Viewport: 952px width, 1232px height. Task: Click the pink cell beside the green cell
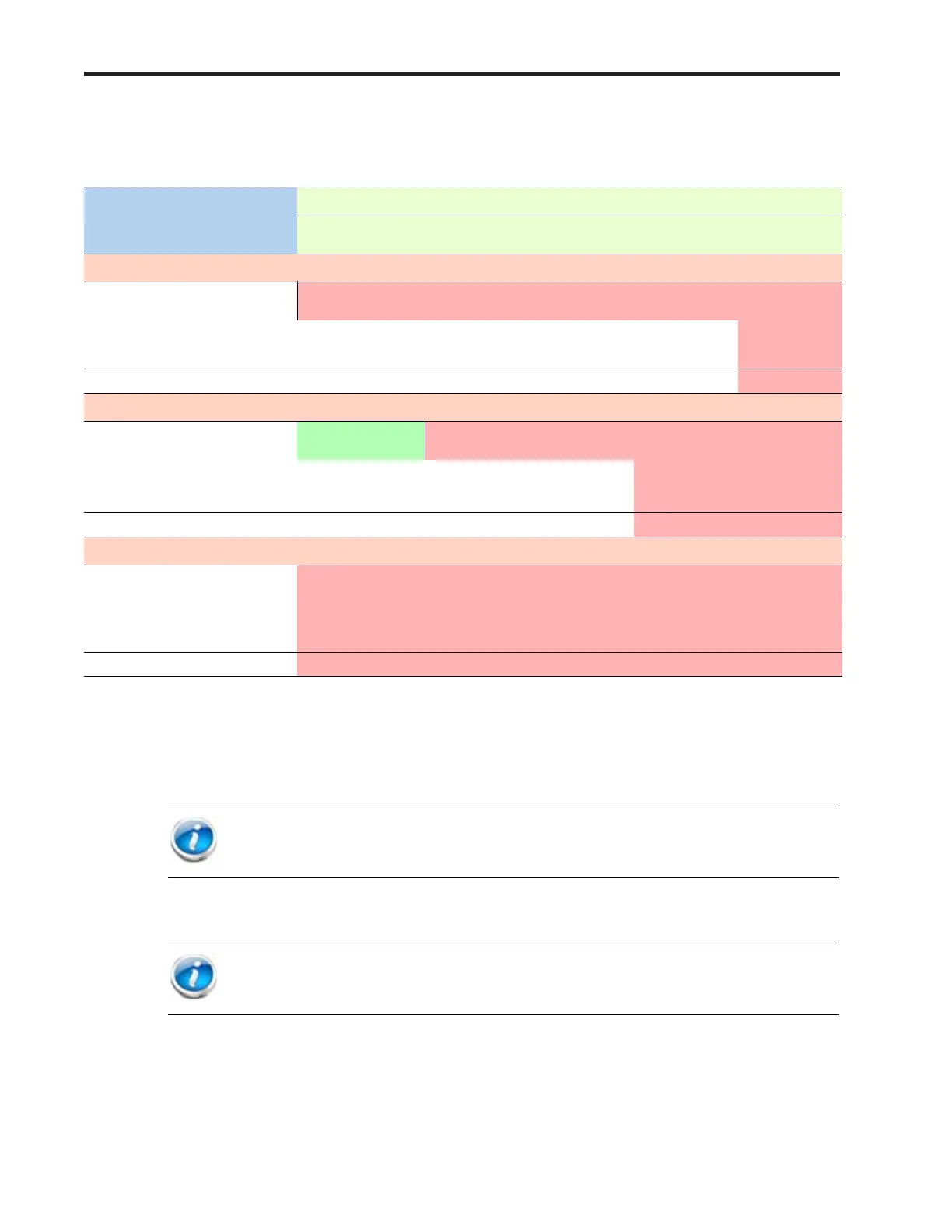pos(634,441)
